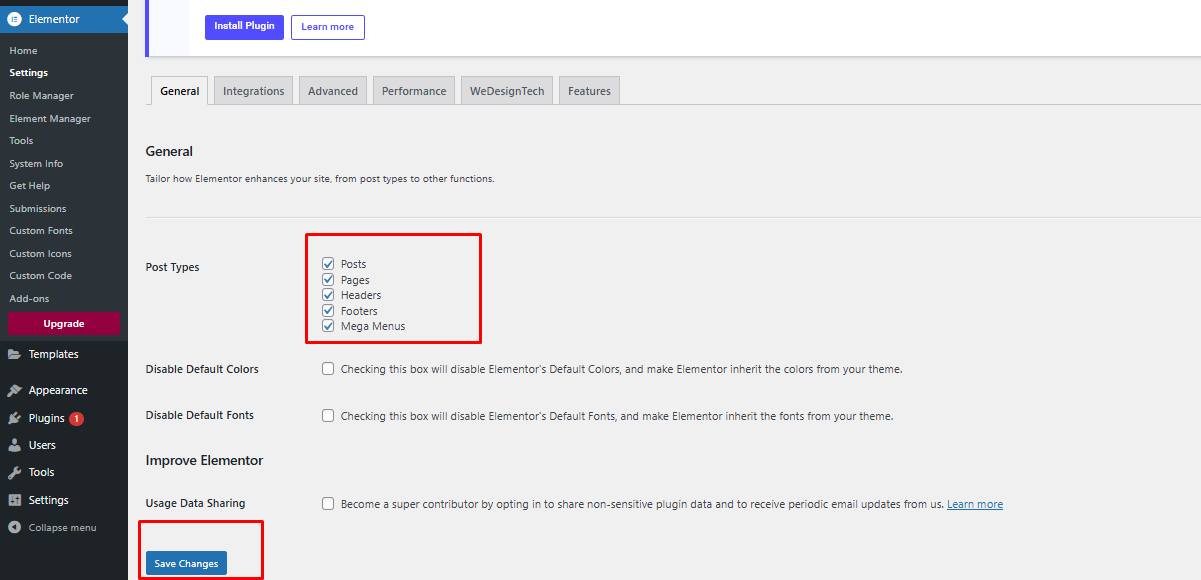
Task: Click the Mega Menus label text
Action: coord(373,326)
